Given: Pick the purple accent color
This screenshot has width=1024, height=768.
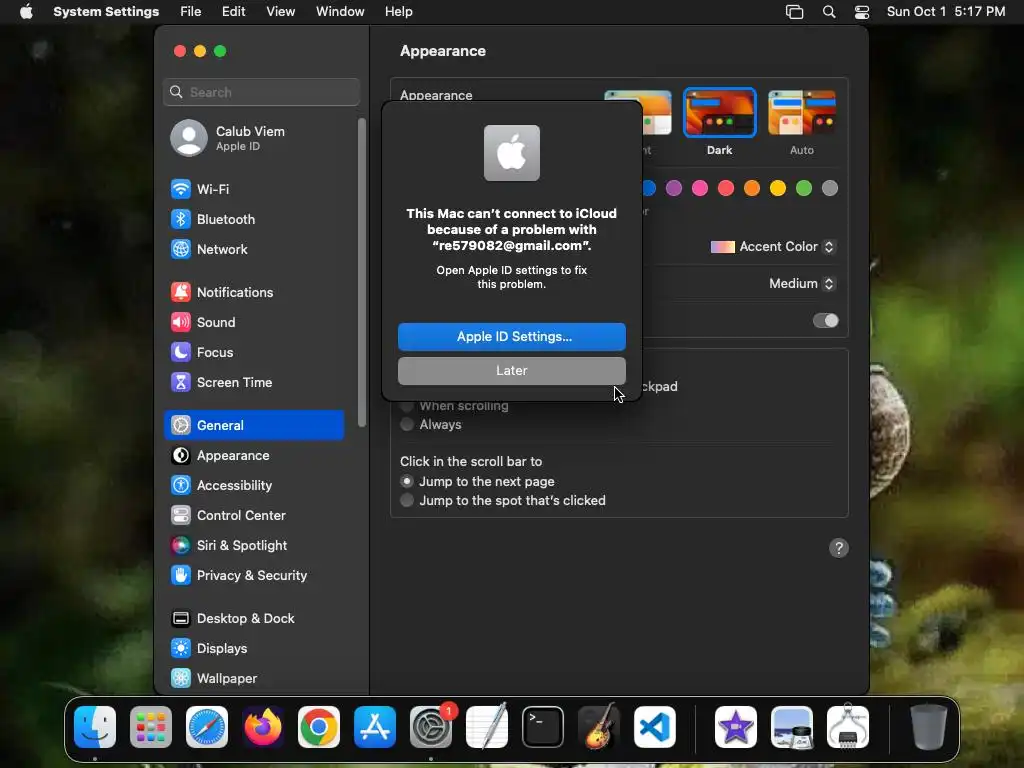Looking at the screenshot, I should pyautogui.click(x=674, y=189).
